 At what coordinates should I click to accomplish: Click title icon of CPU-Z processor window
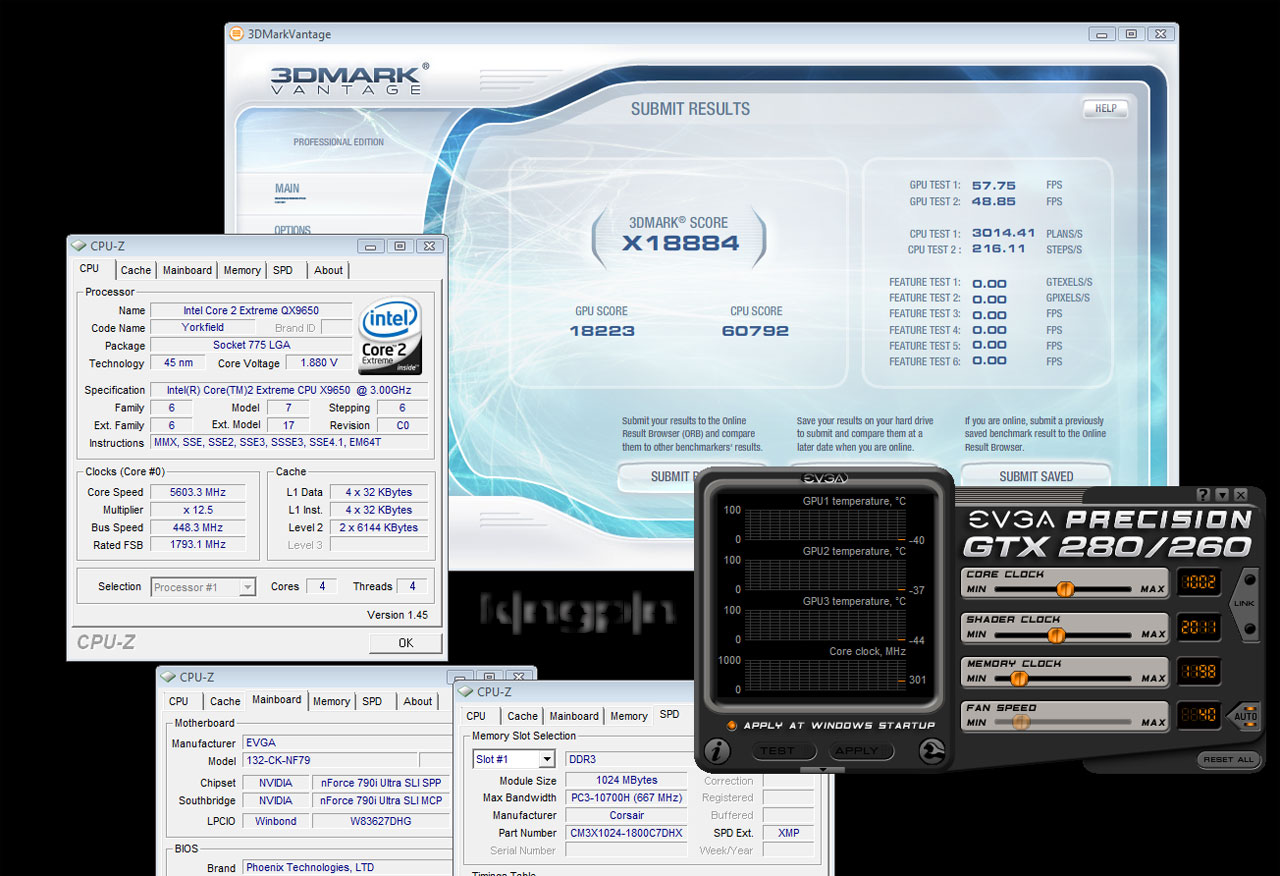click(x=79, y=246)
